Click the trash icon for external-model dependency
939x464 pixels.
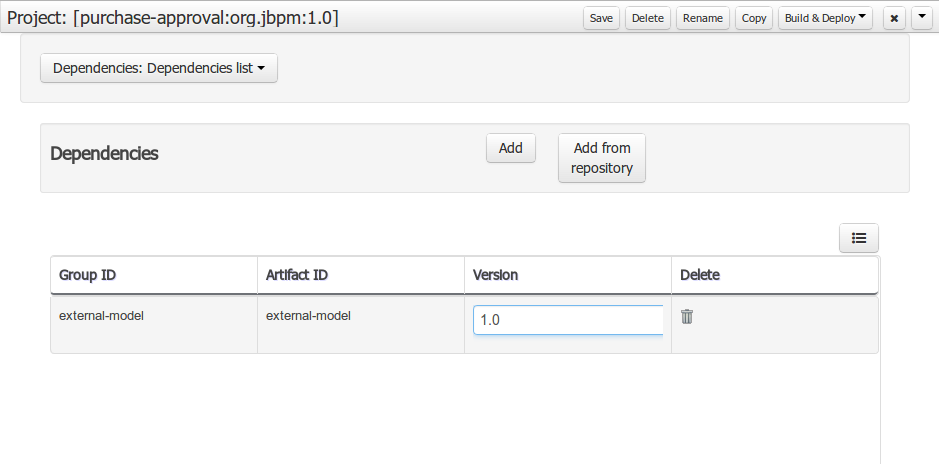click(x=687, y=317)
